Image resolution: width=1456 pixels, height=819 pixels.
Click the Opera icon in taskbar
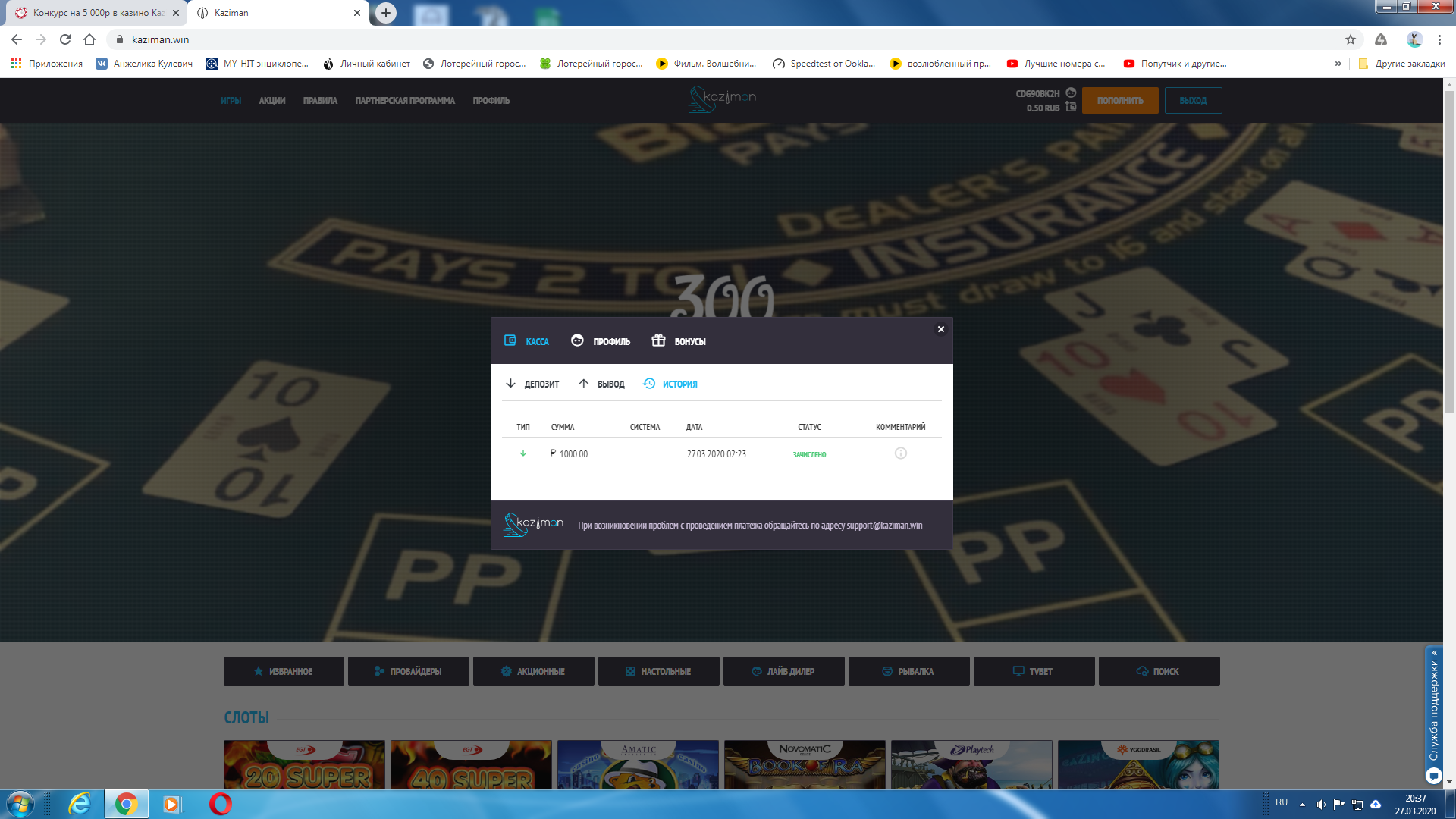point(220,804)
